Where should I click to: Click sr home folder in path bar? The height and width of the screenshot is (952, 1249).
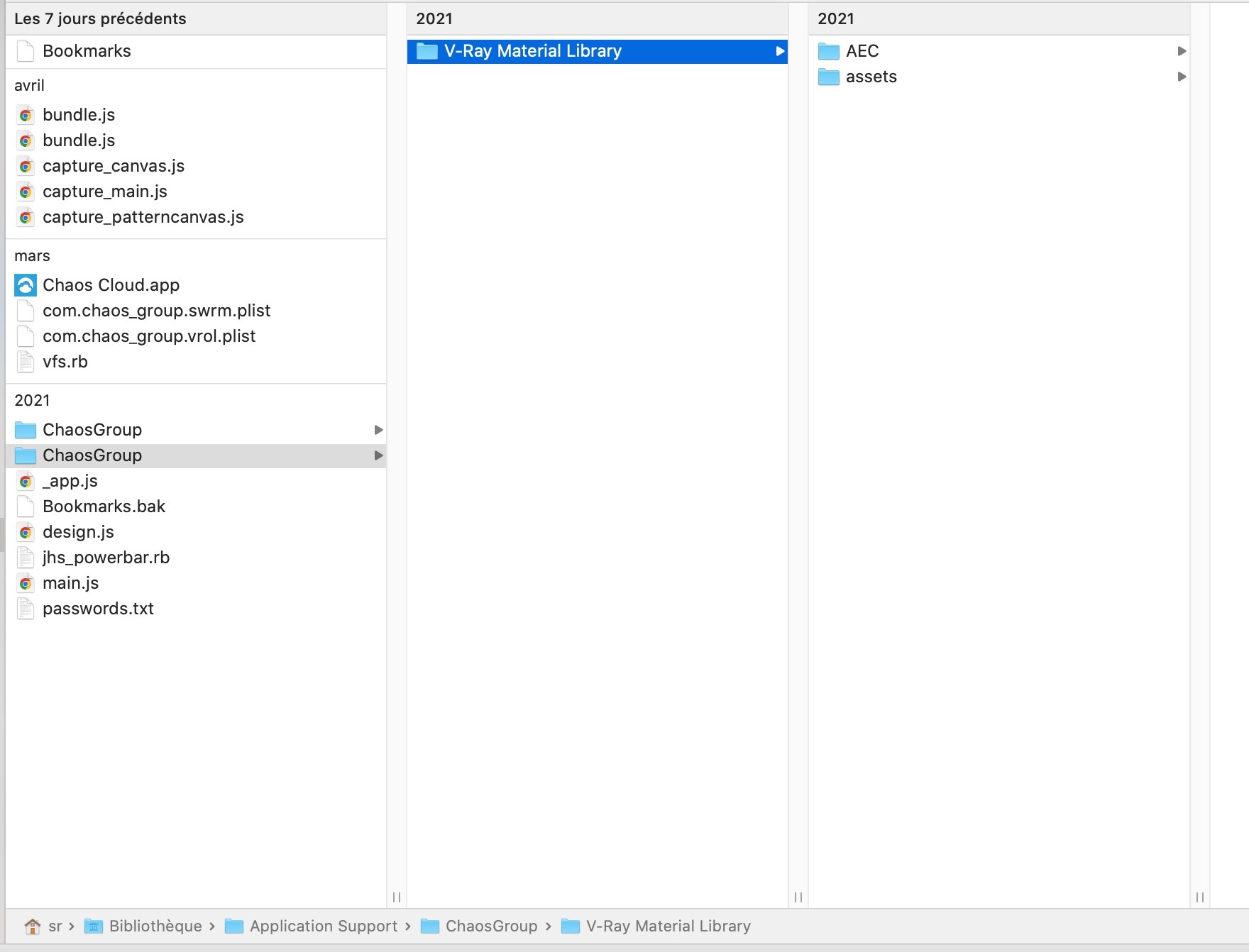point(55,926)
